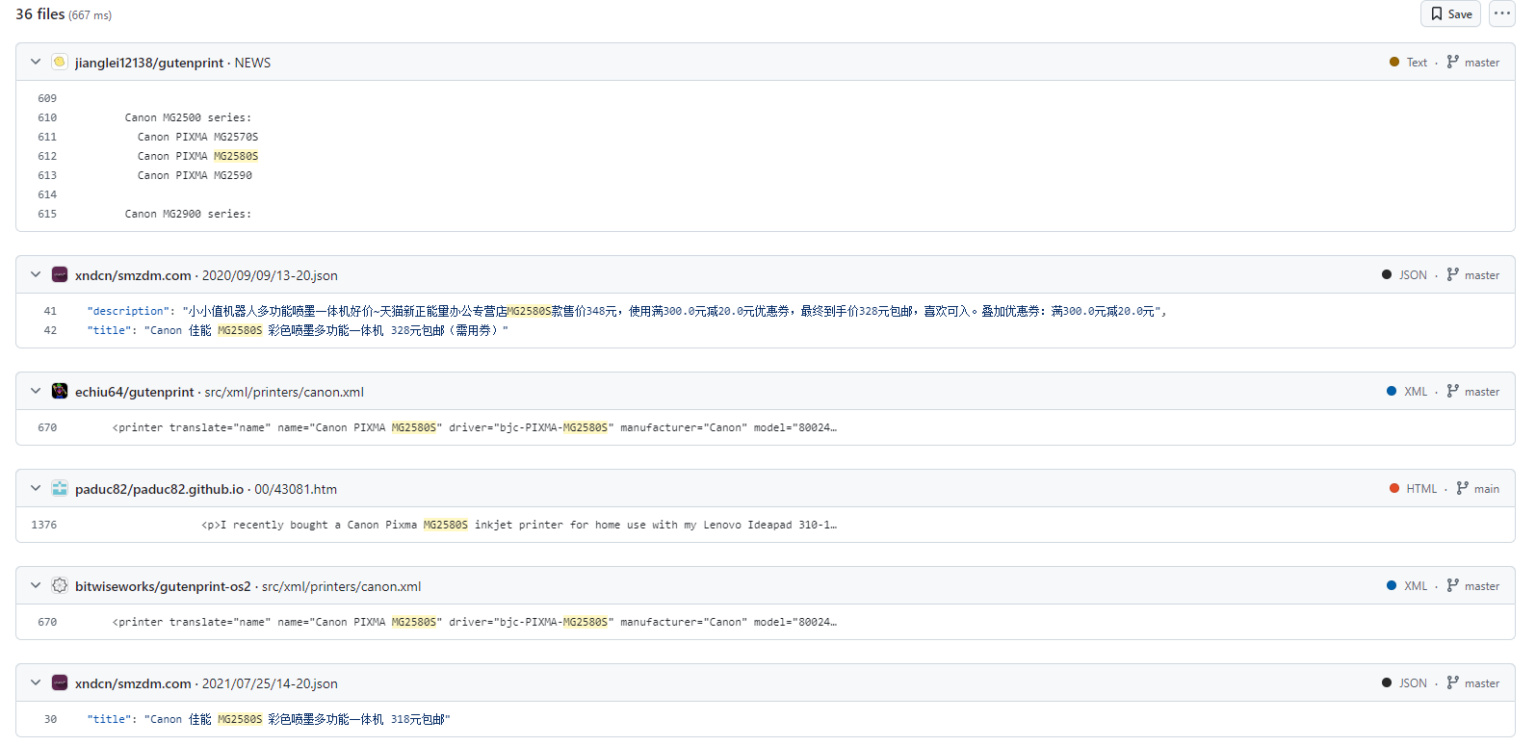
Task: Collapse the bitwiseworks/gutenprint-os2 result
Action: (x=35, y=586)
